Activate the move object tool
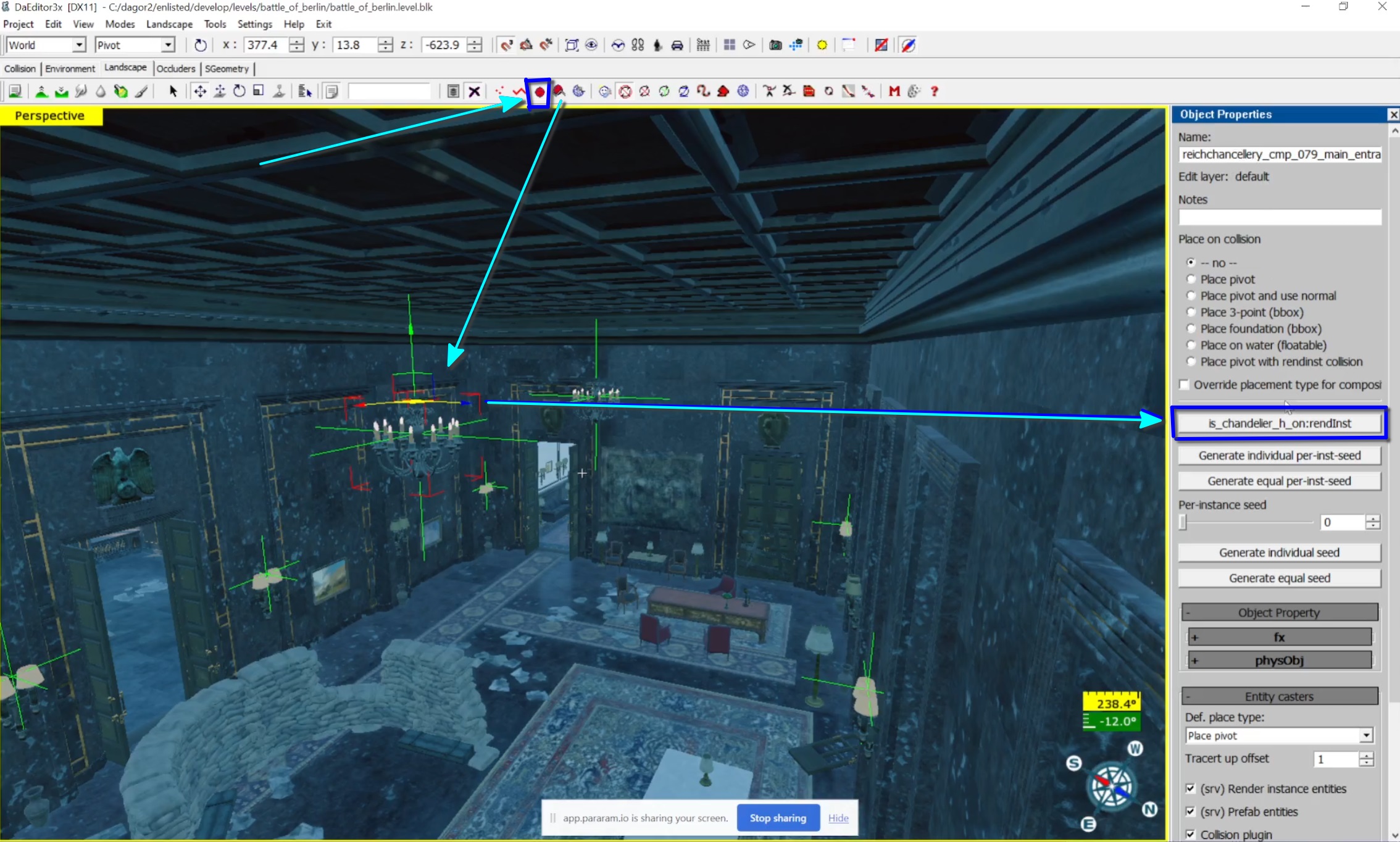The width and height of the screenshot is (1400, 842). click(200, 91)
